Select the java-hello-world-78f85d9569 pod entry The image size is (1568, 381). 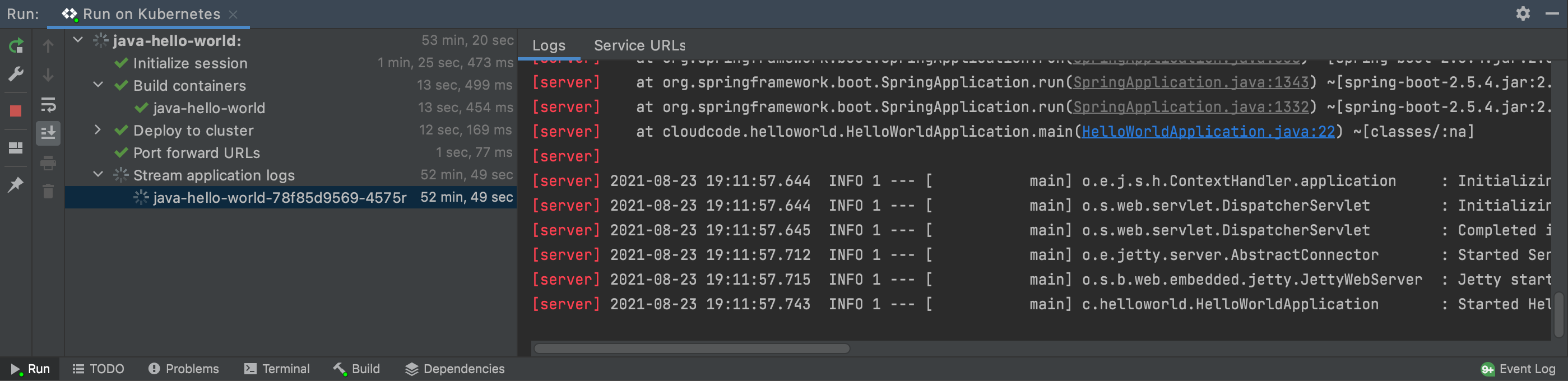(x=280, y=197)
